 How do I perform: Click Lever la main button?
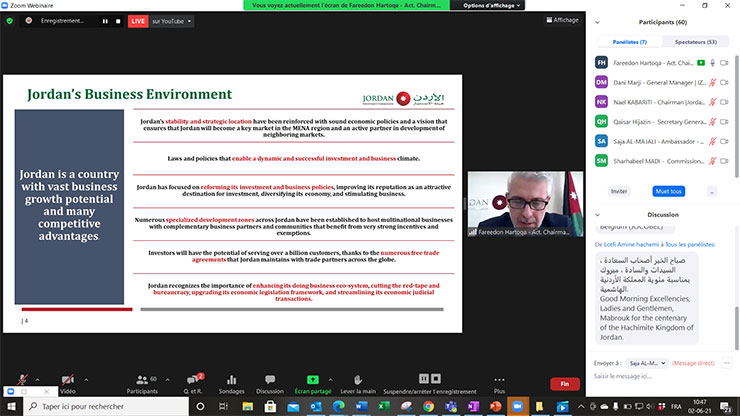pos(358,384)
